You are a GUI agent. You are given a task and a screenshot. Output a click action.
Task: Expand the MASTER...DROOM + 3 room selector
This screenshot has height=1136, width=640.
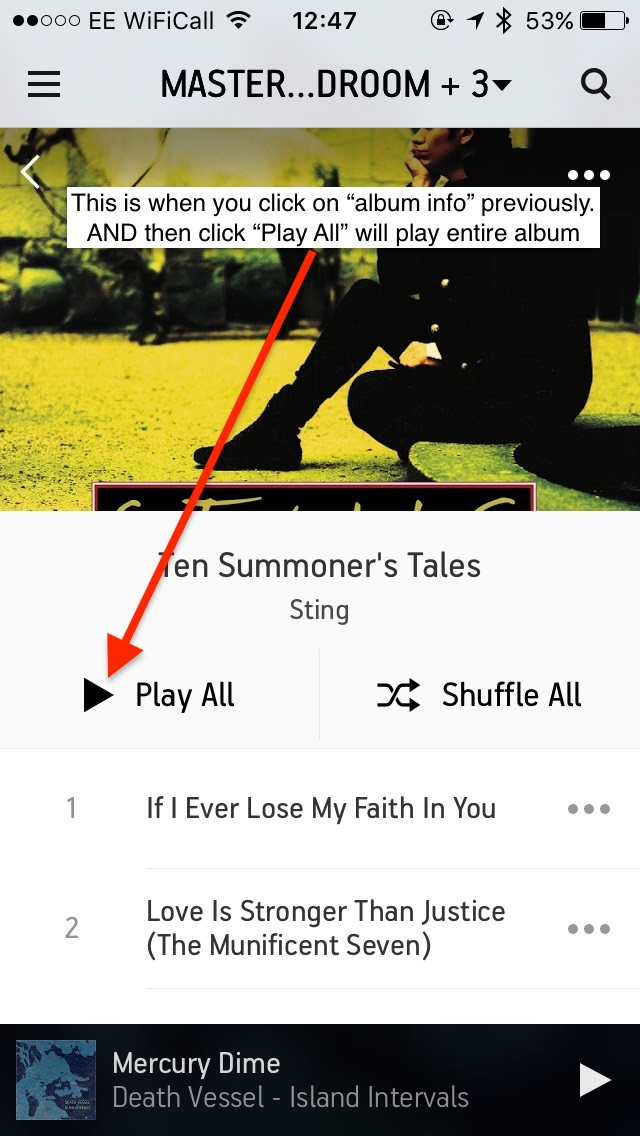336,85
